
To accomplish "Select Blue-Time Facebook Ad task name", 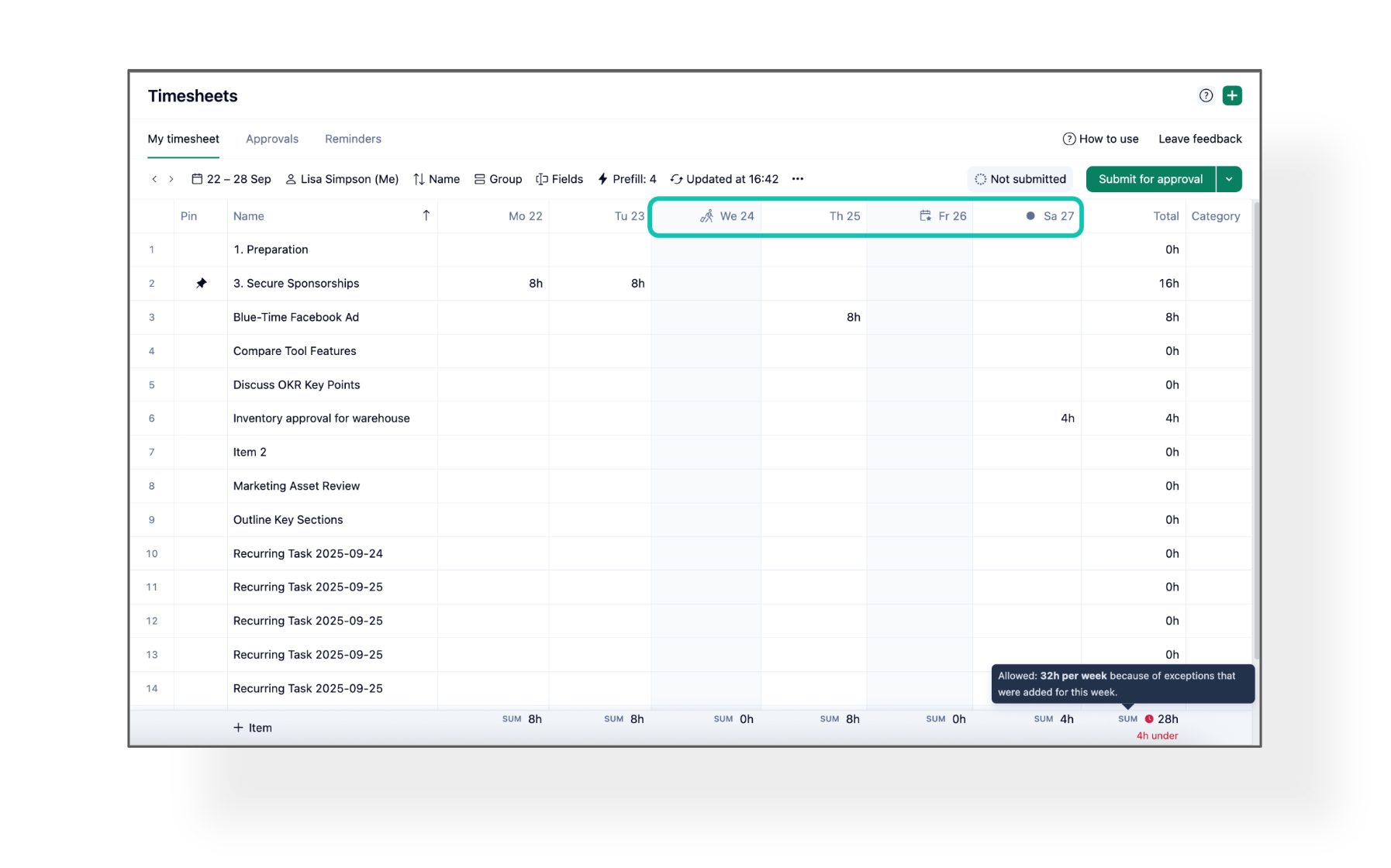I will point(296,317).
